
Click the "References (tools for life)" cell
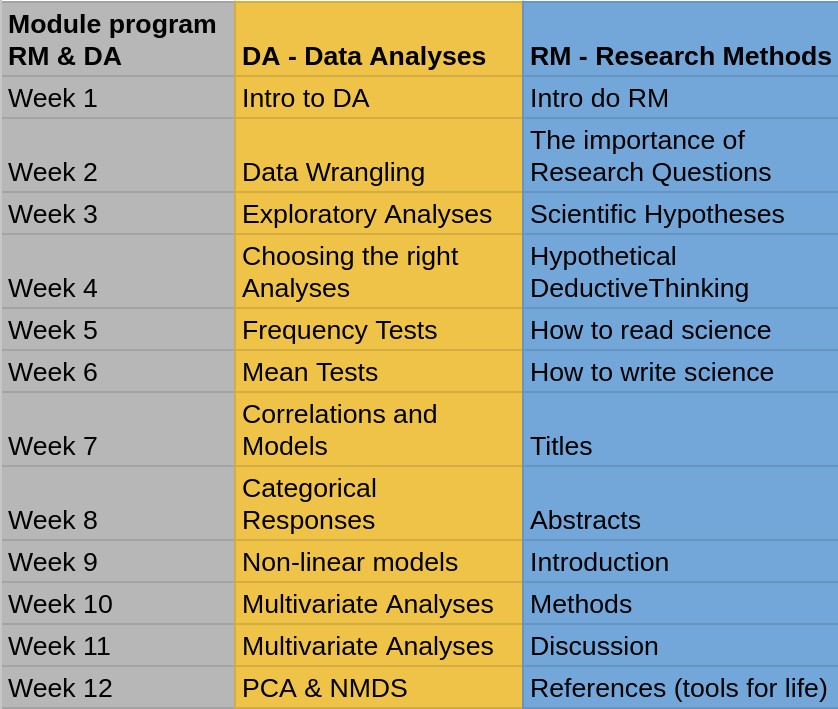click(680, 688)
